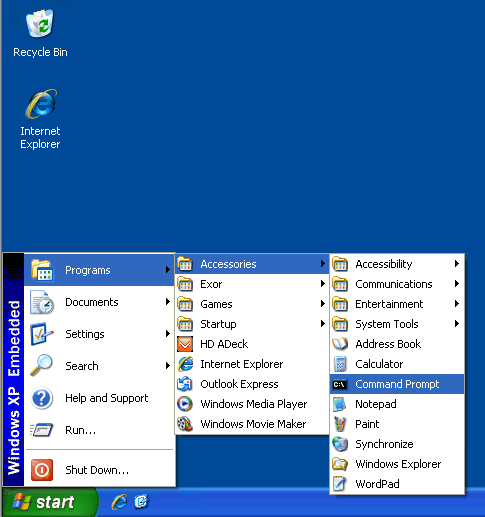Click the Address Book icon

(340, 344)
